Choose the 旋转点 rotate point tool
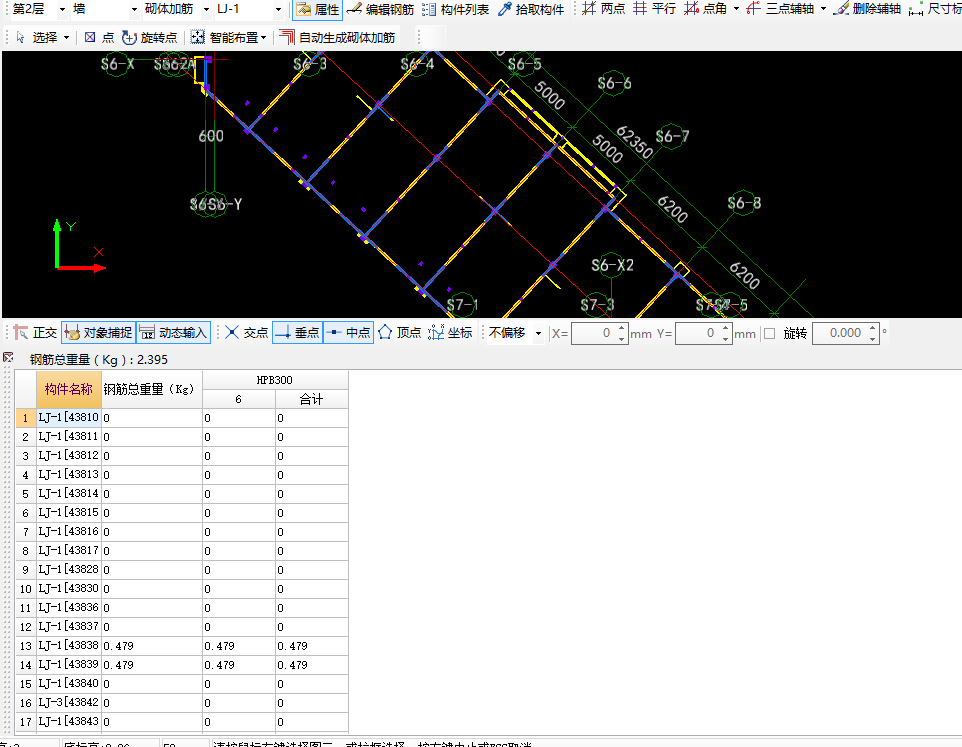962x747 pixels. coord(150,37)
